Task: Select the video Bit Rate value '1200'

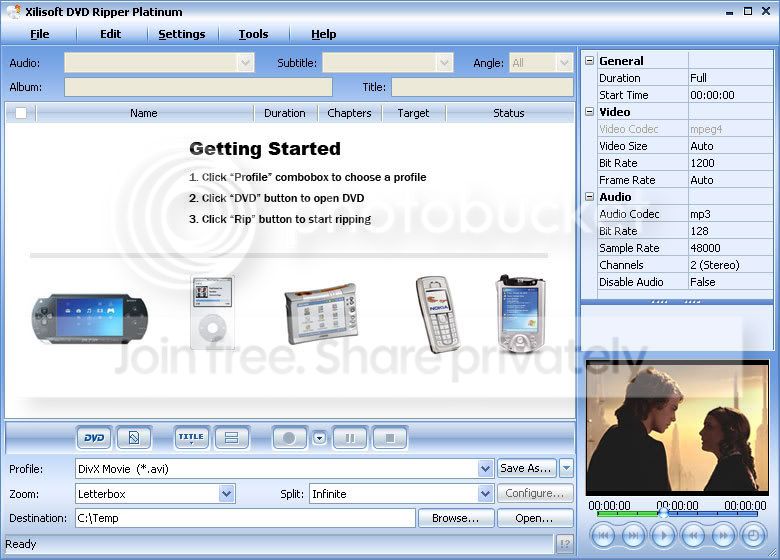Action: click(x=730, y=163)
